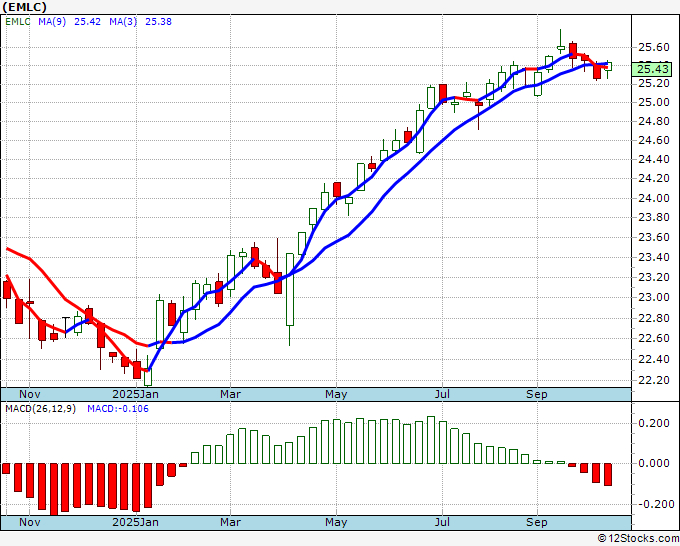
Task: Click the last red MACD histogram bar
Action: 608,474
